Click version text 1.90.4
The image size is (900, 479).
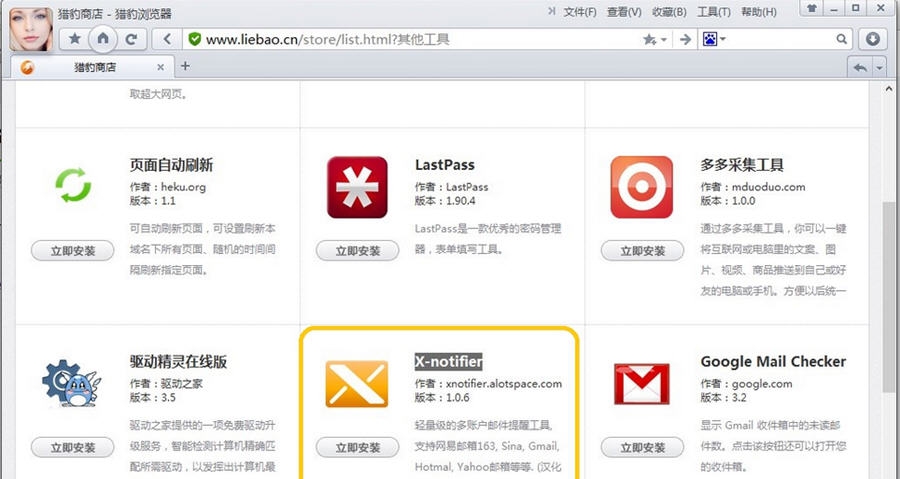click(x=460, y=201)
